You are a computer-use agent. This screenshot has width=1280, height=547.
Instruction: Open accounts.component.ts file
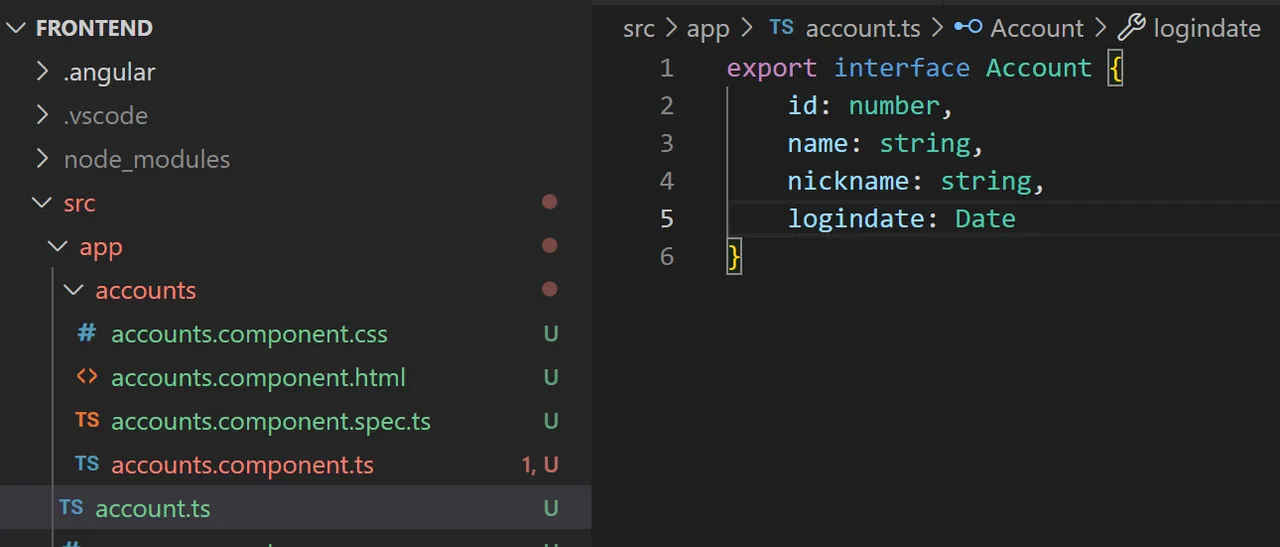[x=242, y=465]
